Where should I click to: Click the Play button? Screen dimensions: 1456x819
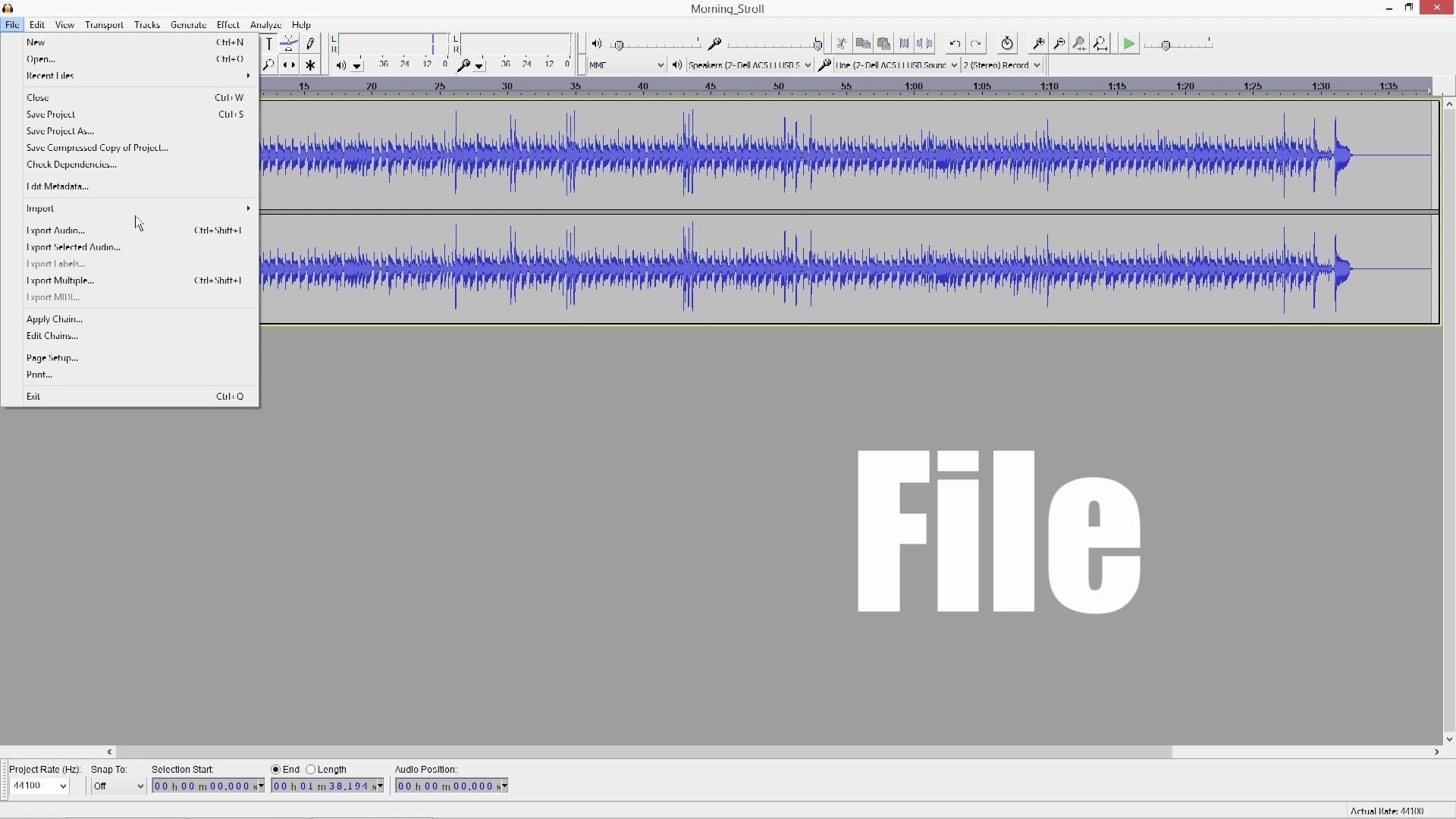click(1128, 43)
